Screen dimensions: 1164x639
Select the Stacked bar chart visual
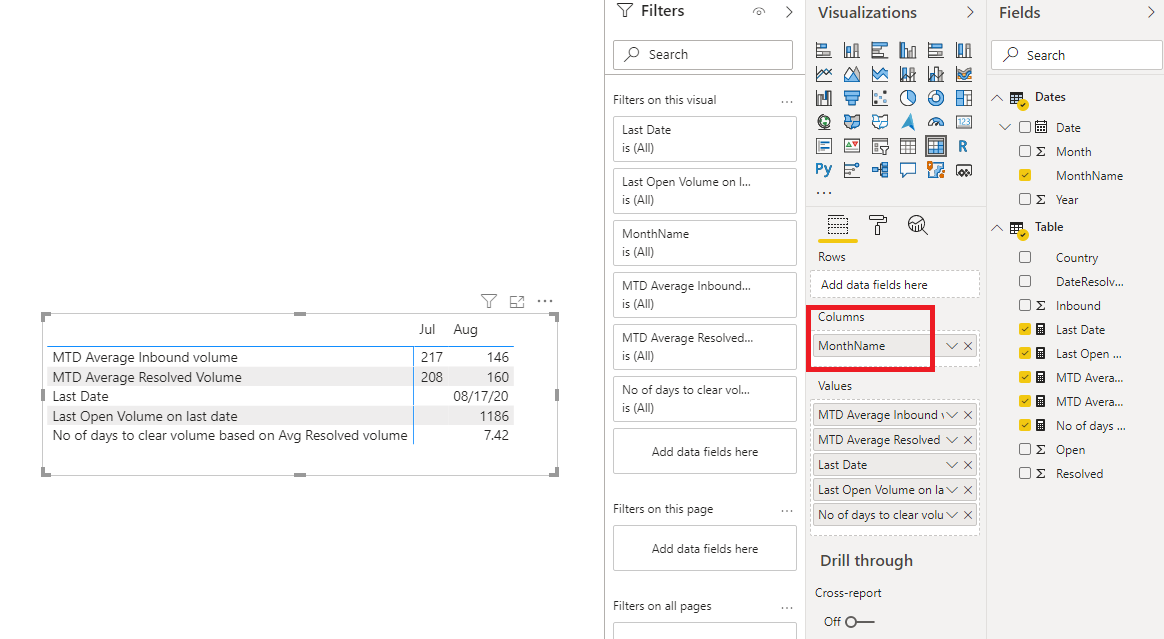click(823, 50)
